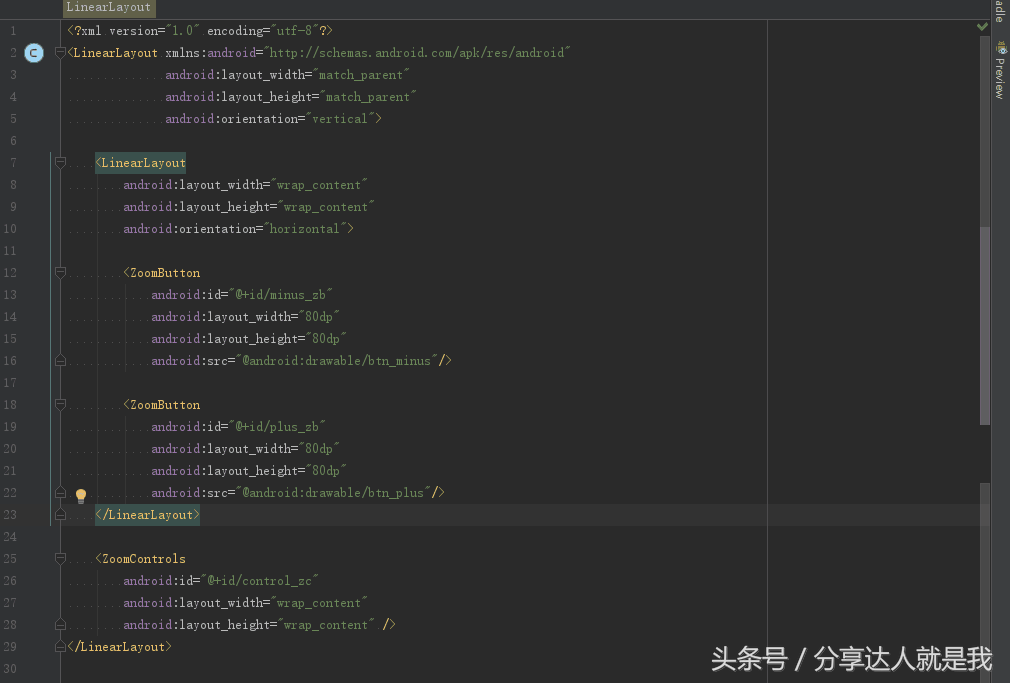Image resolution: width=1010 pixels, height=683 pixels.
Task: Collapse the ZoomControls element fold
Action: (x=59, y=558)
